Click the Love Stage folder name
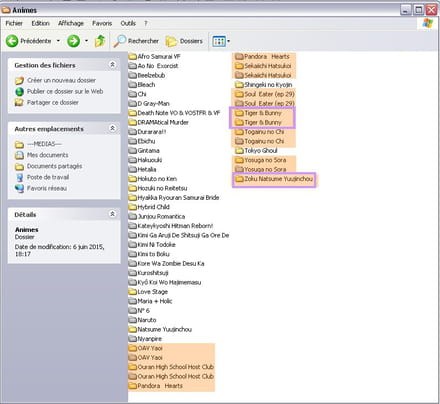Screen dimensions: 440x404 click(x=153, y=292)
